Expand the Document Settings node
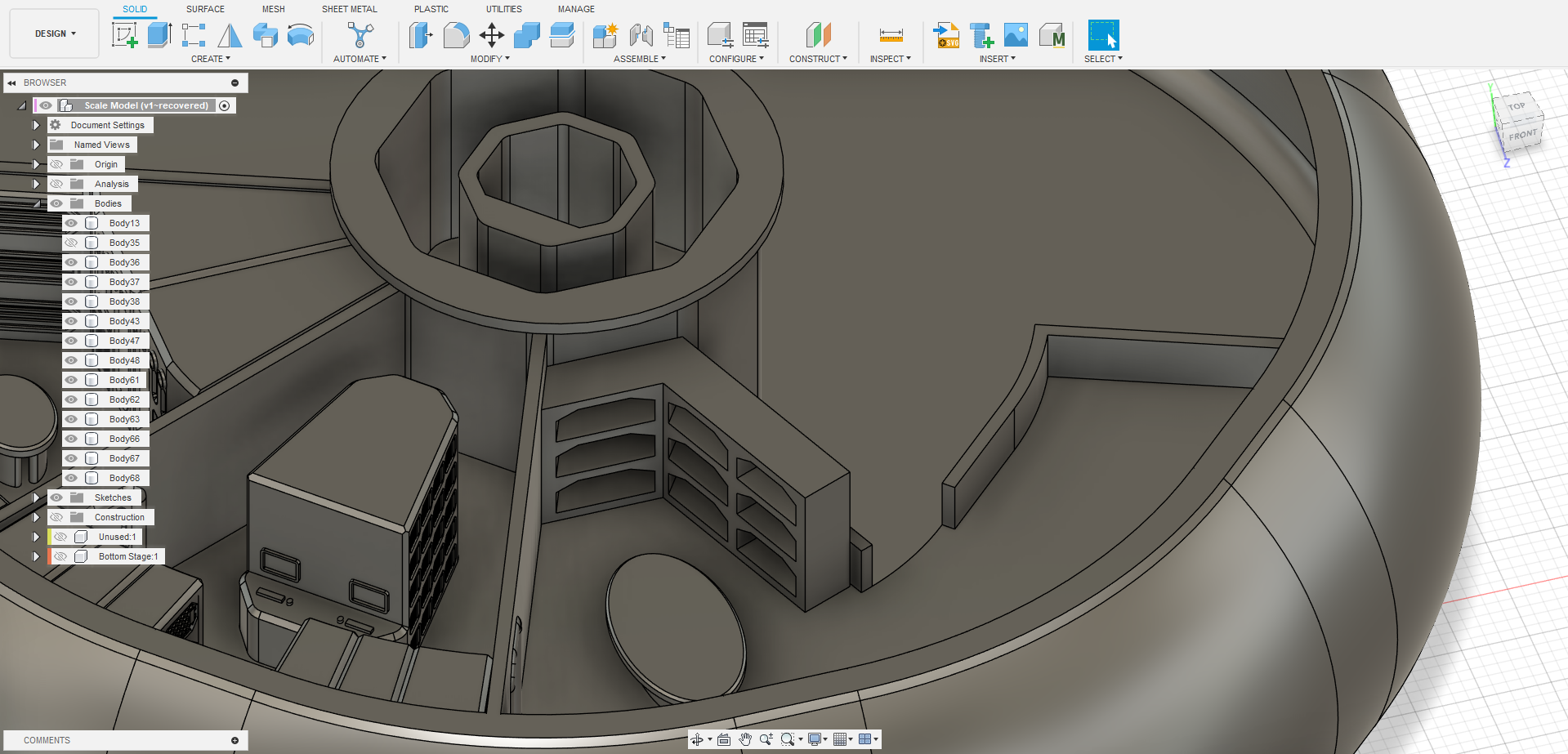 36,125
